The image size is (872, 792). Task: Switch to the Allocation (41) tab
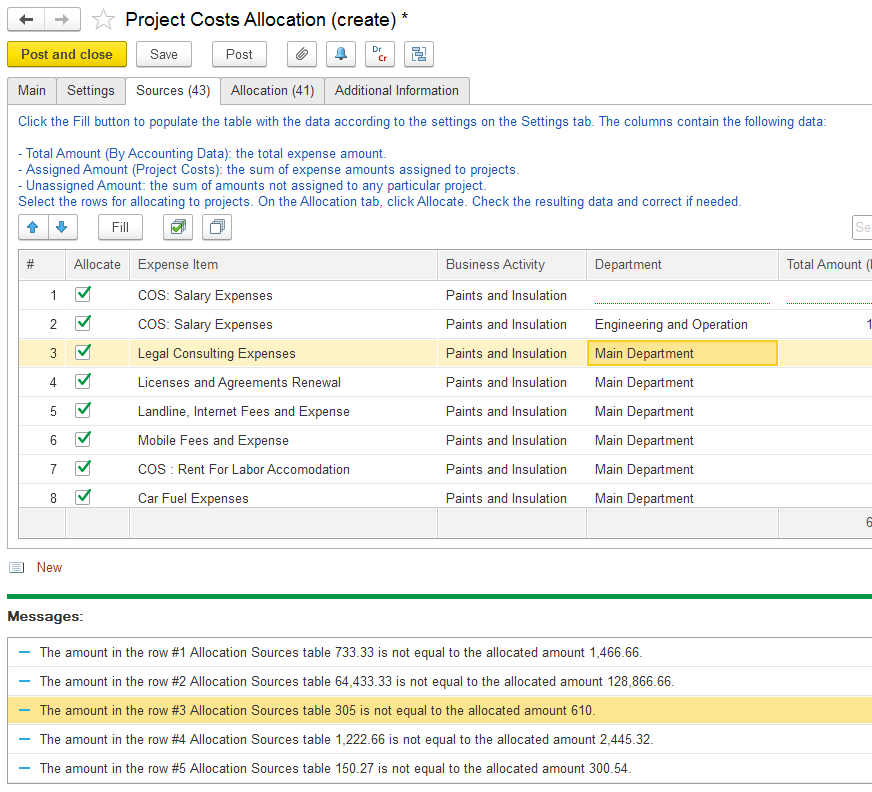click(x=272, y=91)
